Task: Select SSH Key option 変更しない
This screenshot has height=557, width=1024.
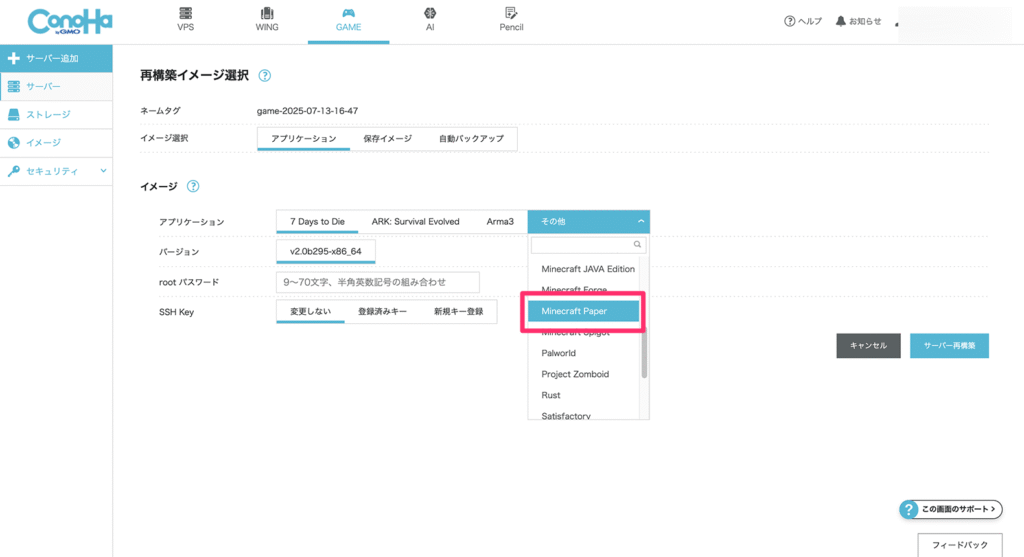Action: point(310,311)
